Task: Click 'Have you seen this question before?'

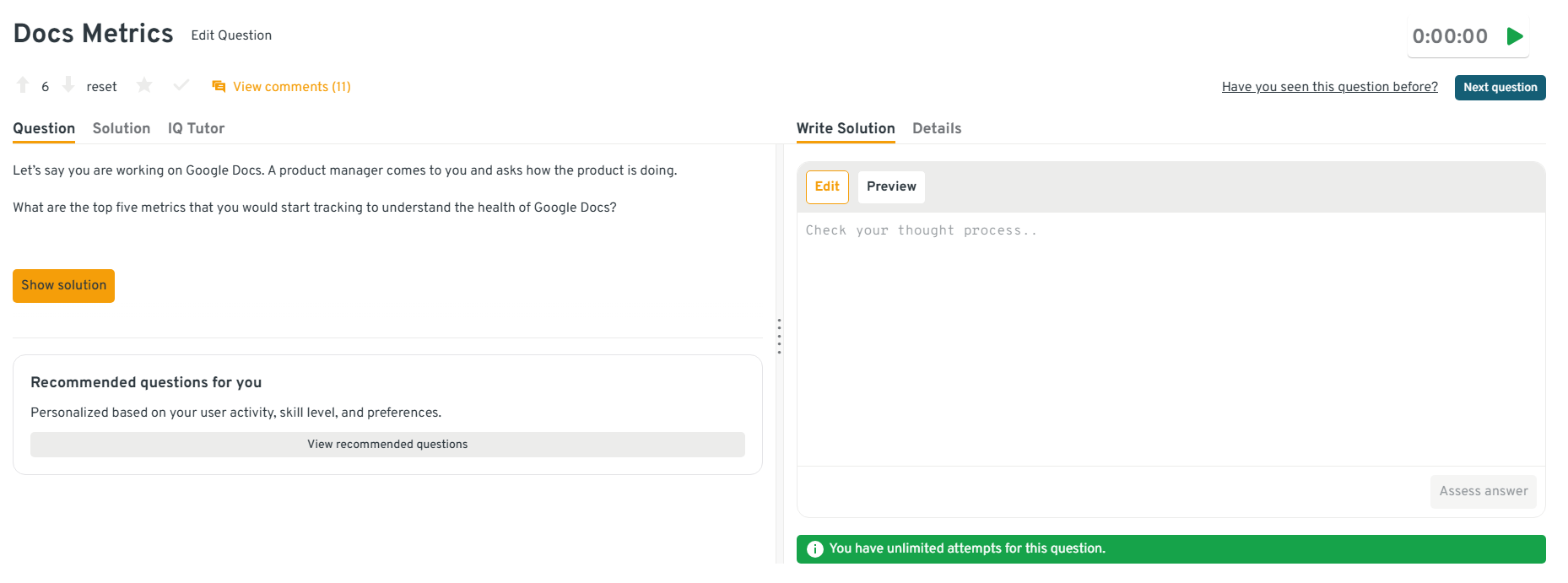Action: [x=1329, y=87]
